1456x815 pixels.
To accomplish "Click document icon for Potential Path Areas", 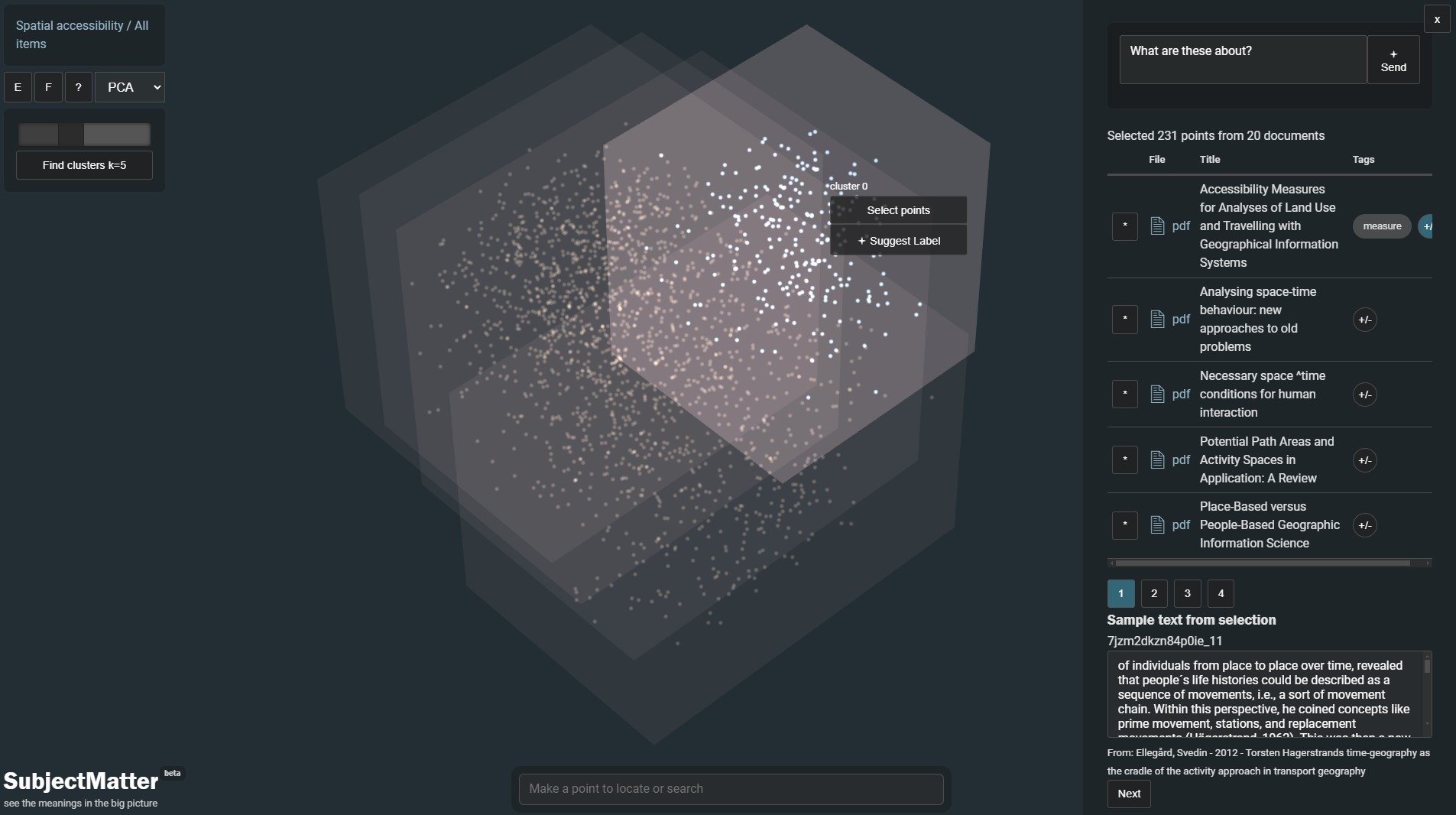I will pyautogui.click(x=1157, y=460).
